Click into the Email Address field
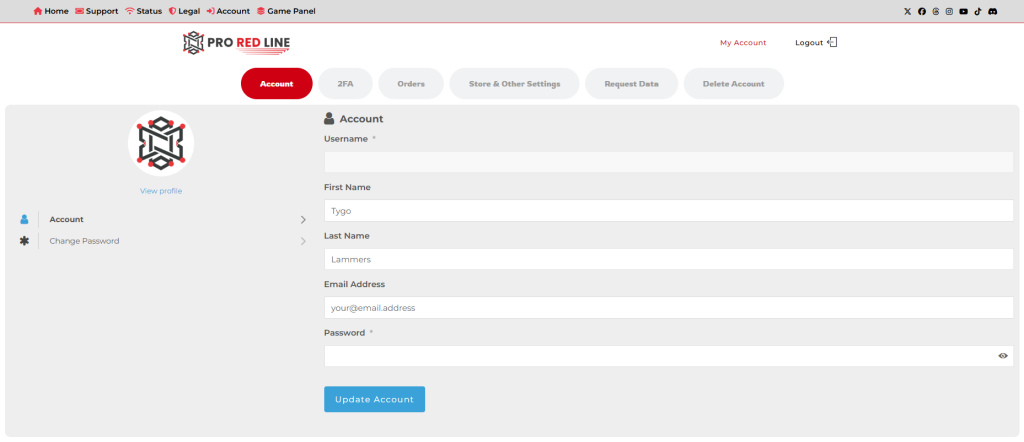Viewport: 1024px width, 442px height. tap(668, 308)
